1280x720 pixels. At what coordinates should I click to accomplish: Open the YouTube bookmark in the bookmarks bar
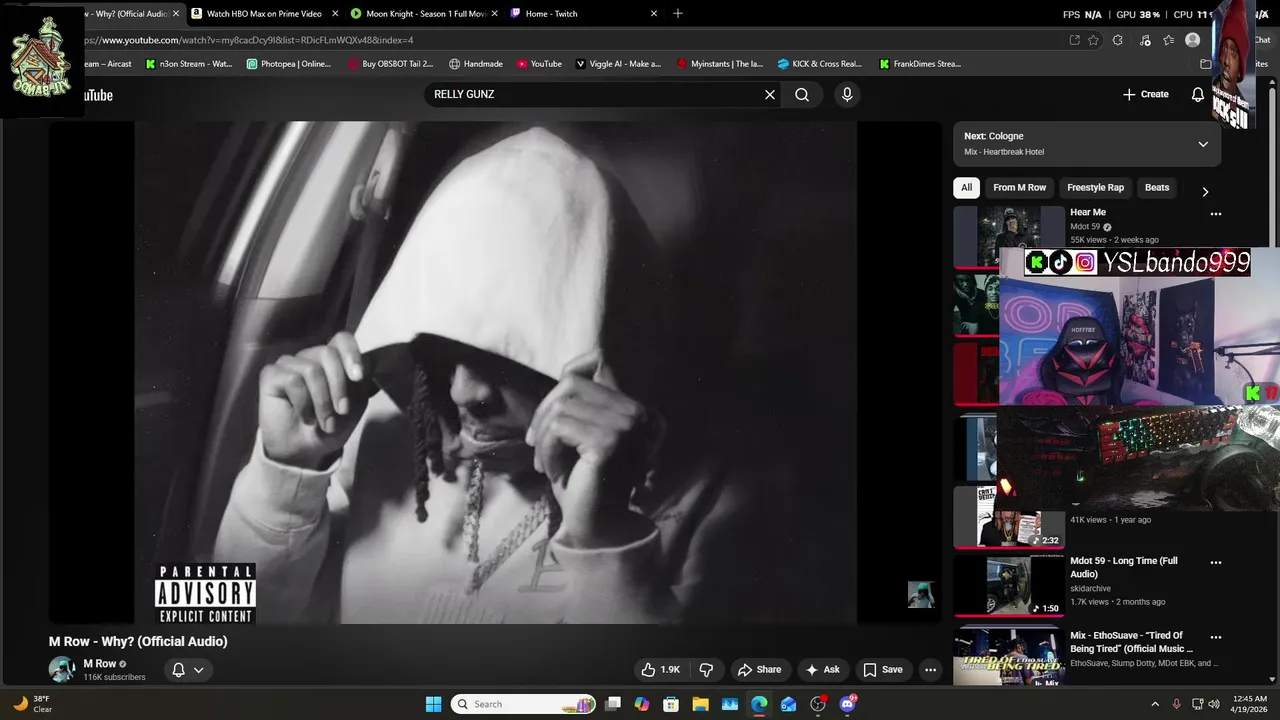[539, 64]
